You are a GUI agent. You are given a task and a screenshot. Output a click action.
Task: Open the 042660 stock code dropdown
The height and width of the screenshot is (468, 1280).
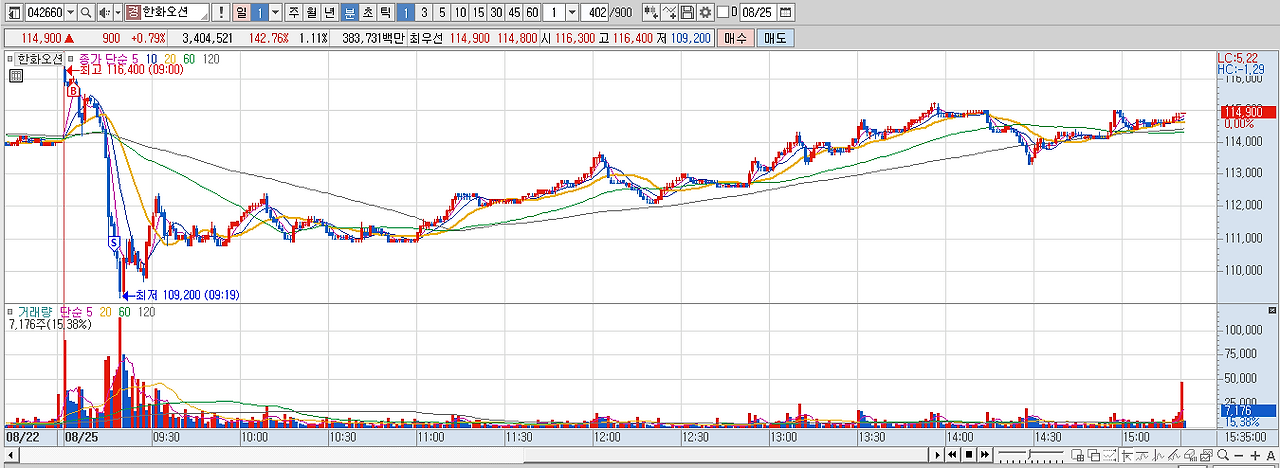point(70,12)
